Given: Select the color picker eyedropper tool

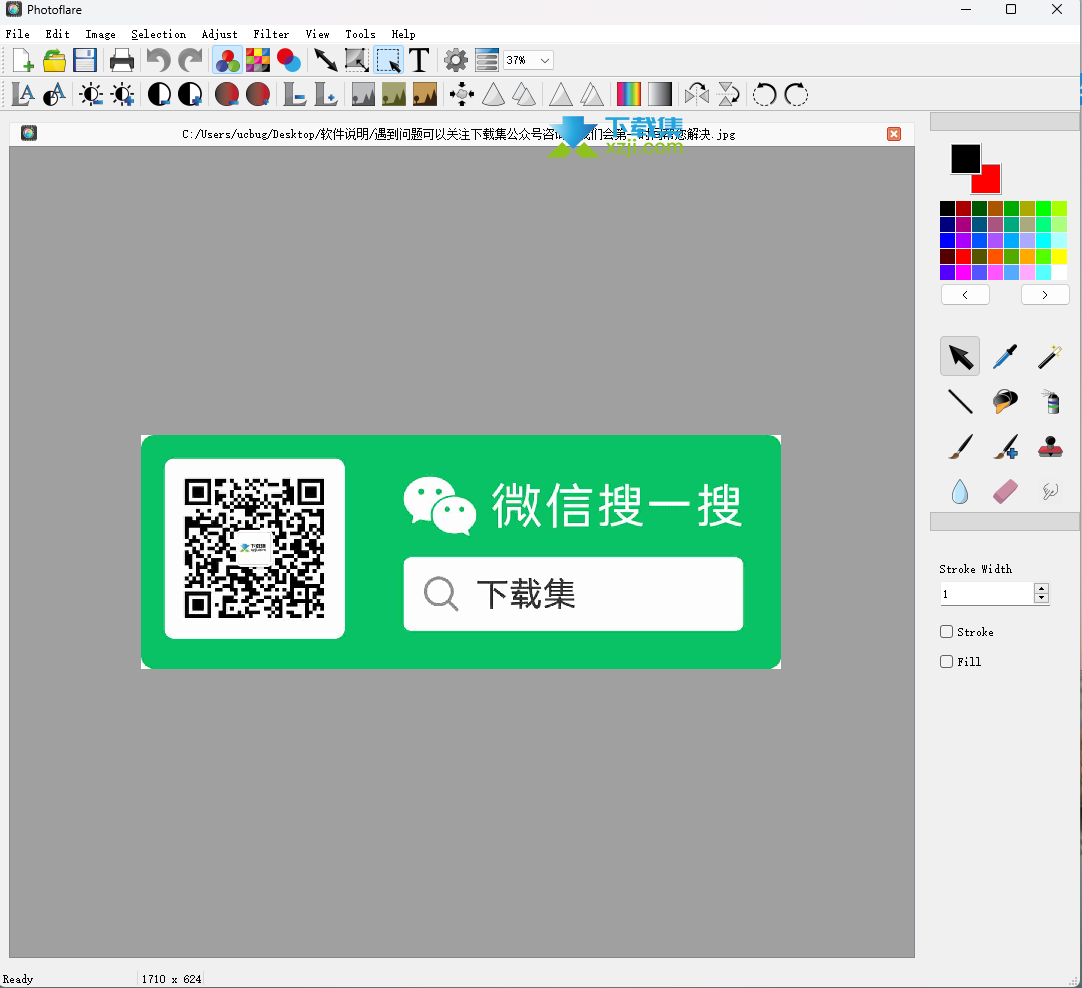Looking at the screenshot, I should [x=1005, y=356].
